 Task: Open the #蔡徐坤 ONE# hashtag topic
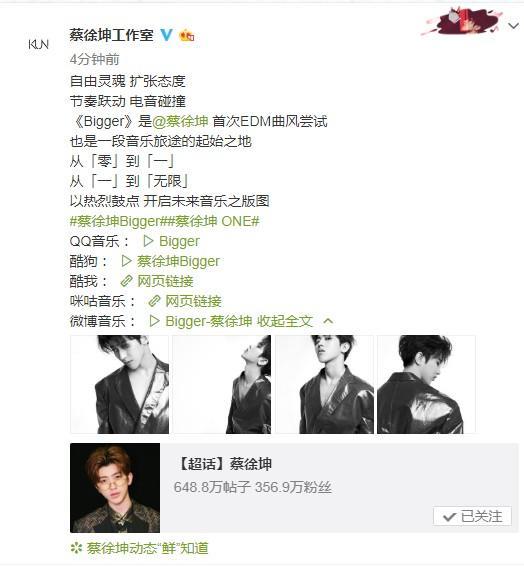click(x=212, y=221)
